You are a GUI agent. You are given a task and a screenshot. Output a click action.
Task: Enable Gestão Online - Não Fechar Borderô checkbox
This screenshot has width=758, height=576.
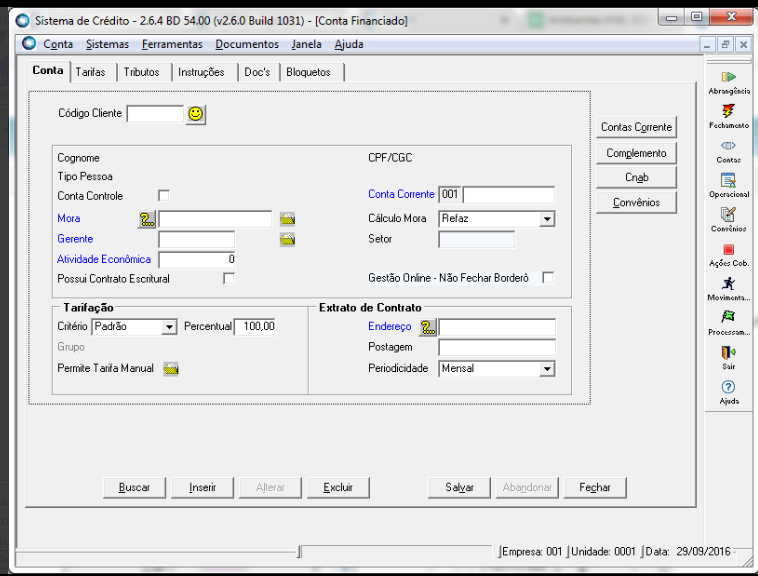548,278
